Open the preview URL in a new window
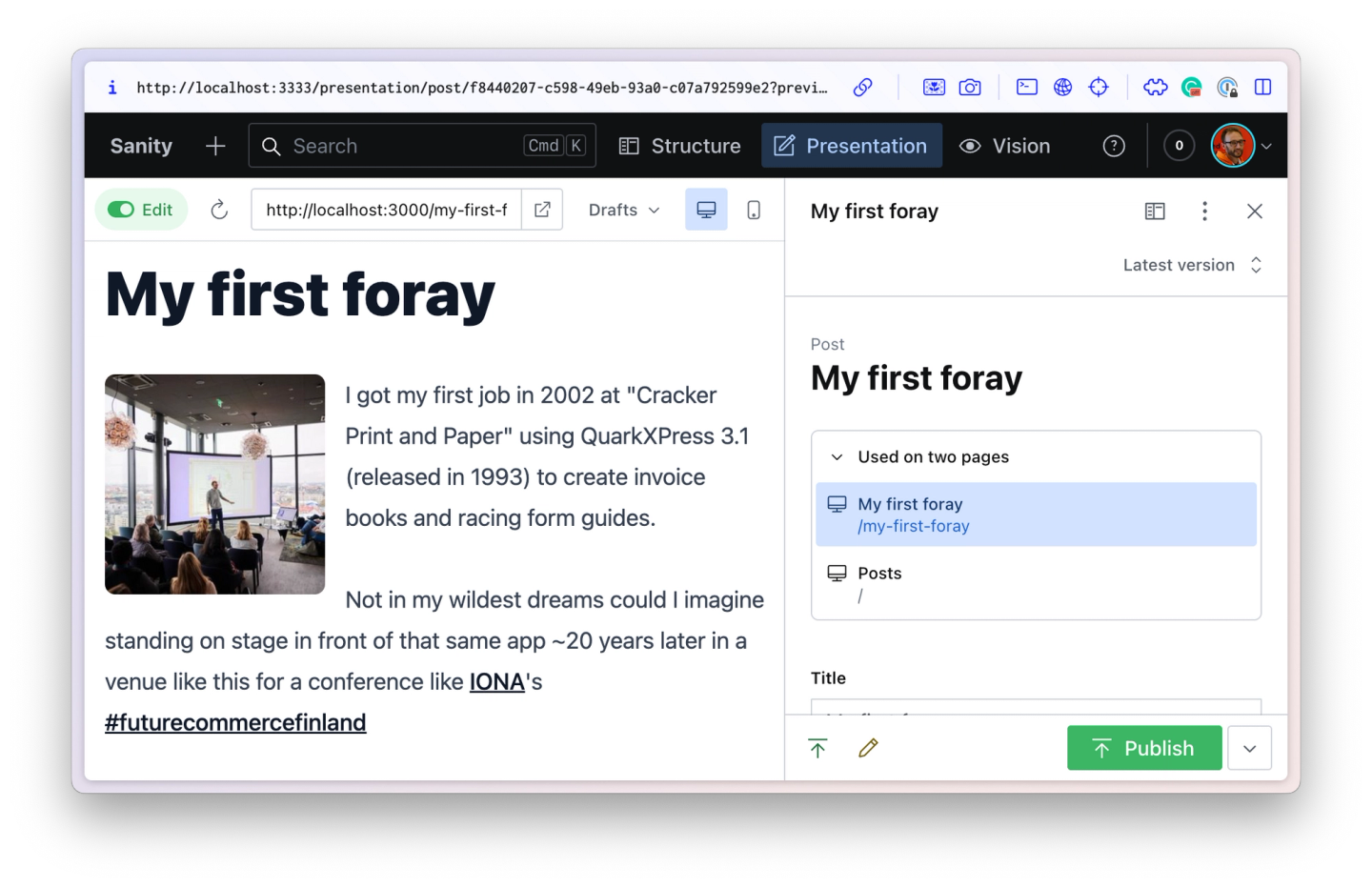Viewport: 1372px width, 888px height. point(542,210)
